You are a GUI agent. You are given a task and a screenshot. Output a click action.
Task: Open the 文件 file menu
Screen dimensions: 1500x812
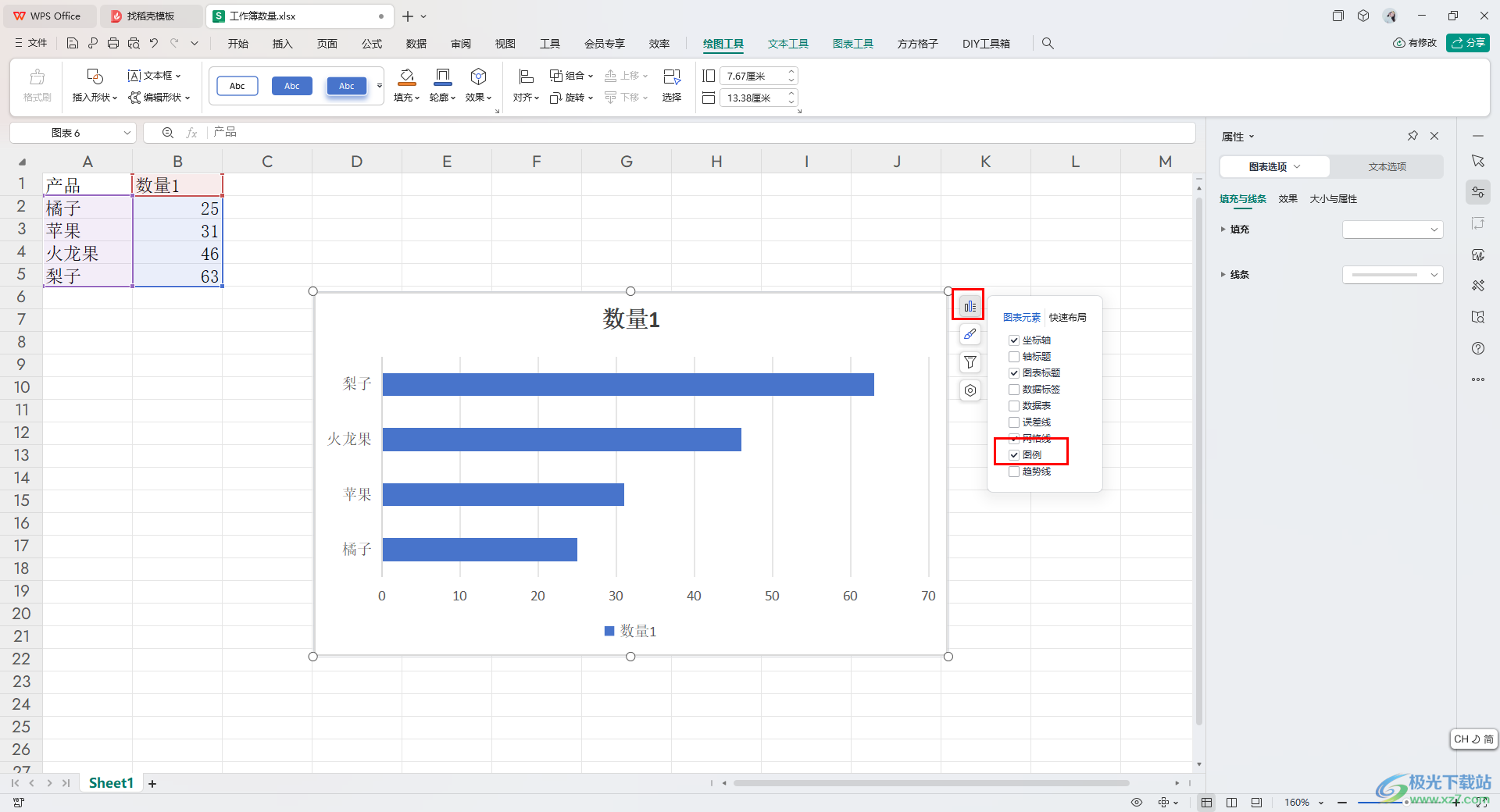coord(31,44)
